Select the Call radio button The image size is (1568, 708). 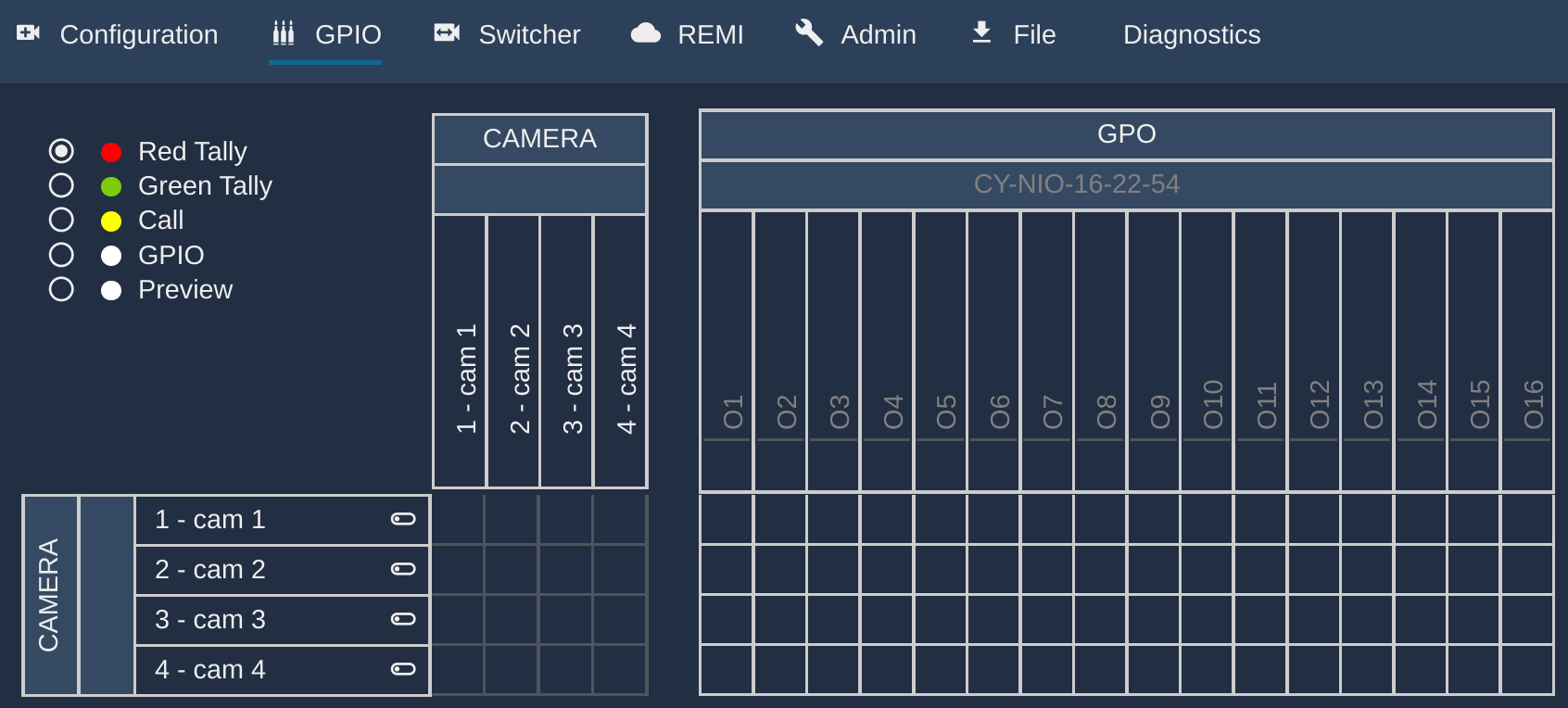click(x=61, y=220)
